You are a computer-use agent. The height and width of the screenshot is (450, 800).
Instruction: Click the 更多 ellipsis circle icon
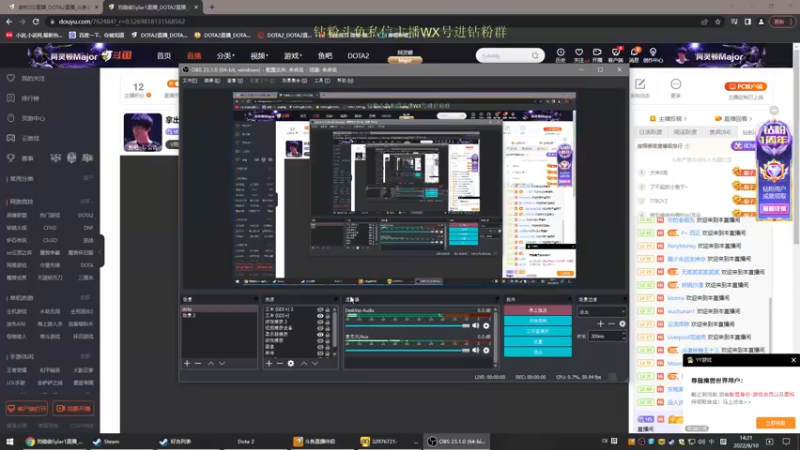[x=676, y=84]
